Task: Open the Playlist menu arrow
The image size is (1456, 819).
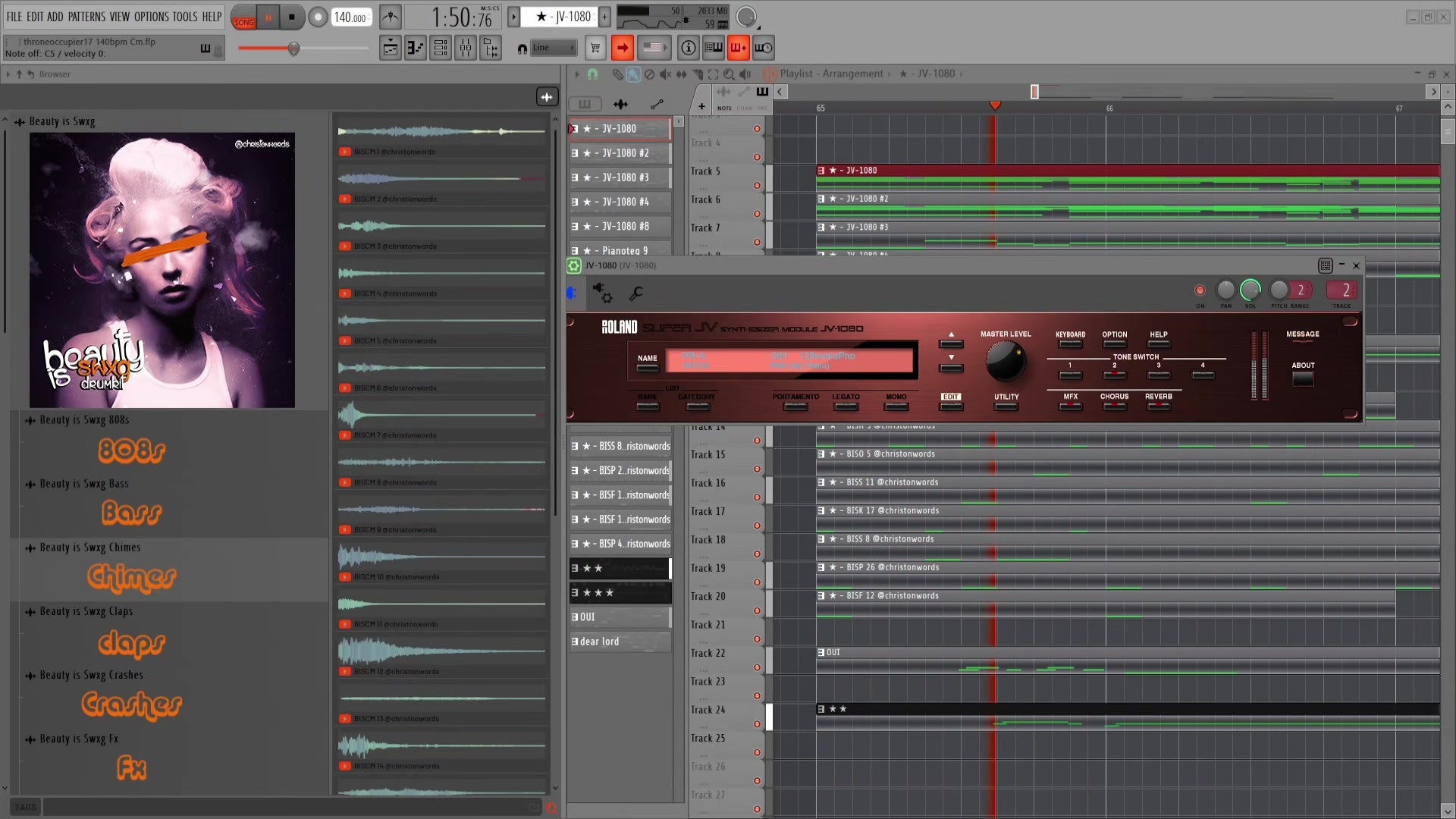Action: (x=577, y=74)
